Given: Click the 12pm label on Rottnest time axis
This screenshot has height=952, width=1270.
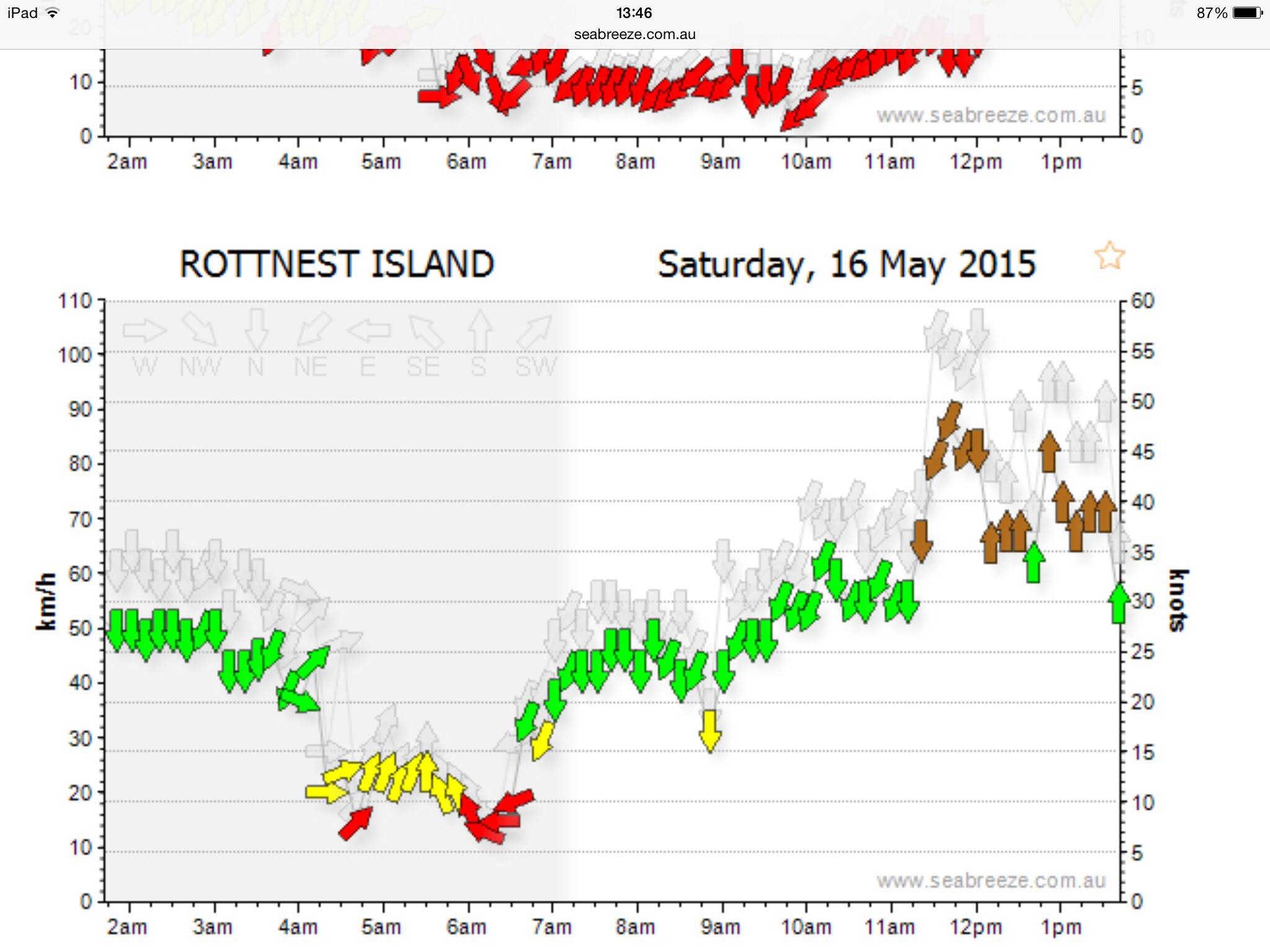Looking at the screenshot, I should pyautogui.click(x=976, y=927).
